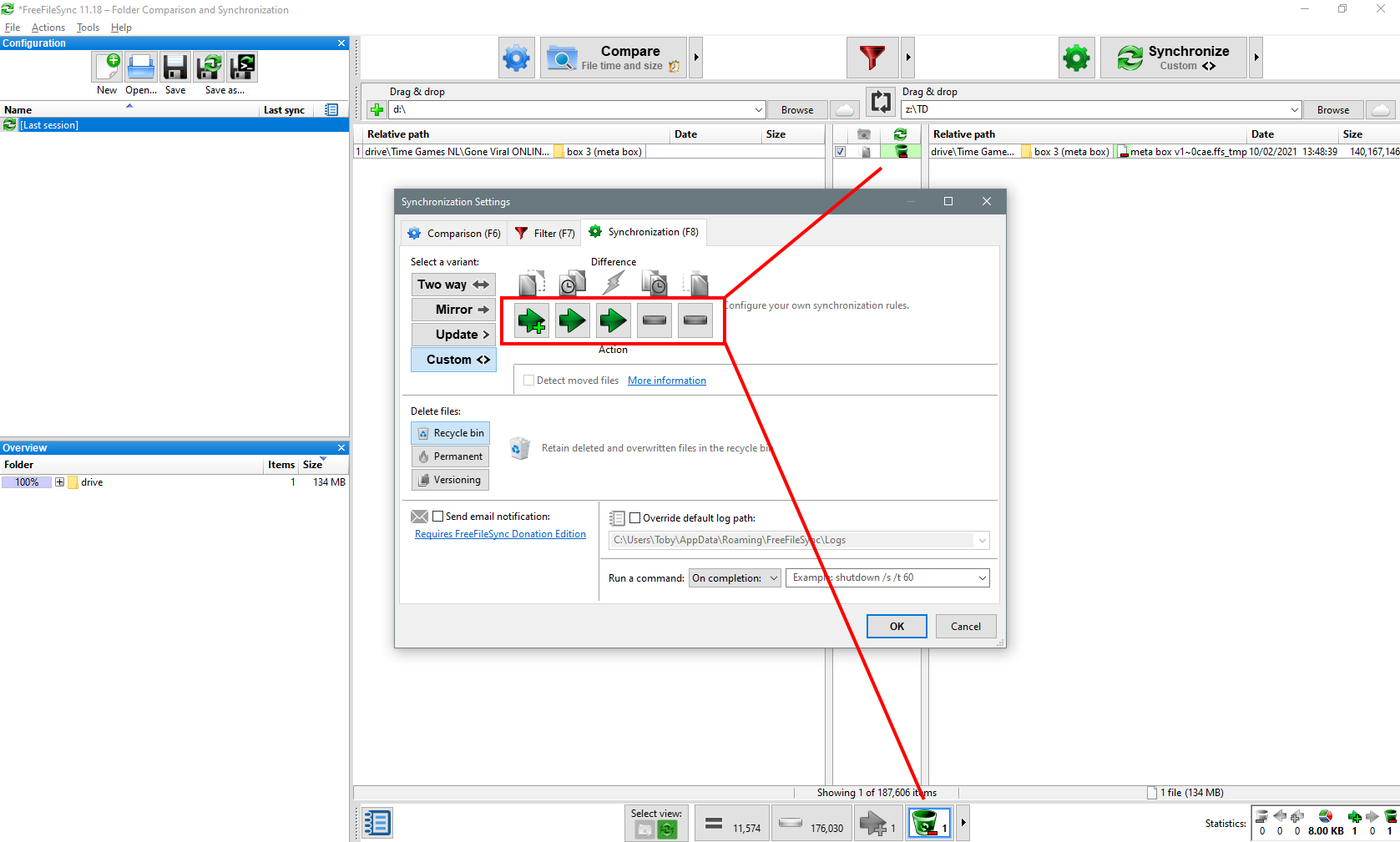The height and width of the screenshot is (842, 1400).
Task: Switch to Filter (F7) tab
Action: click(x=544, y=234)
